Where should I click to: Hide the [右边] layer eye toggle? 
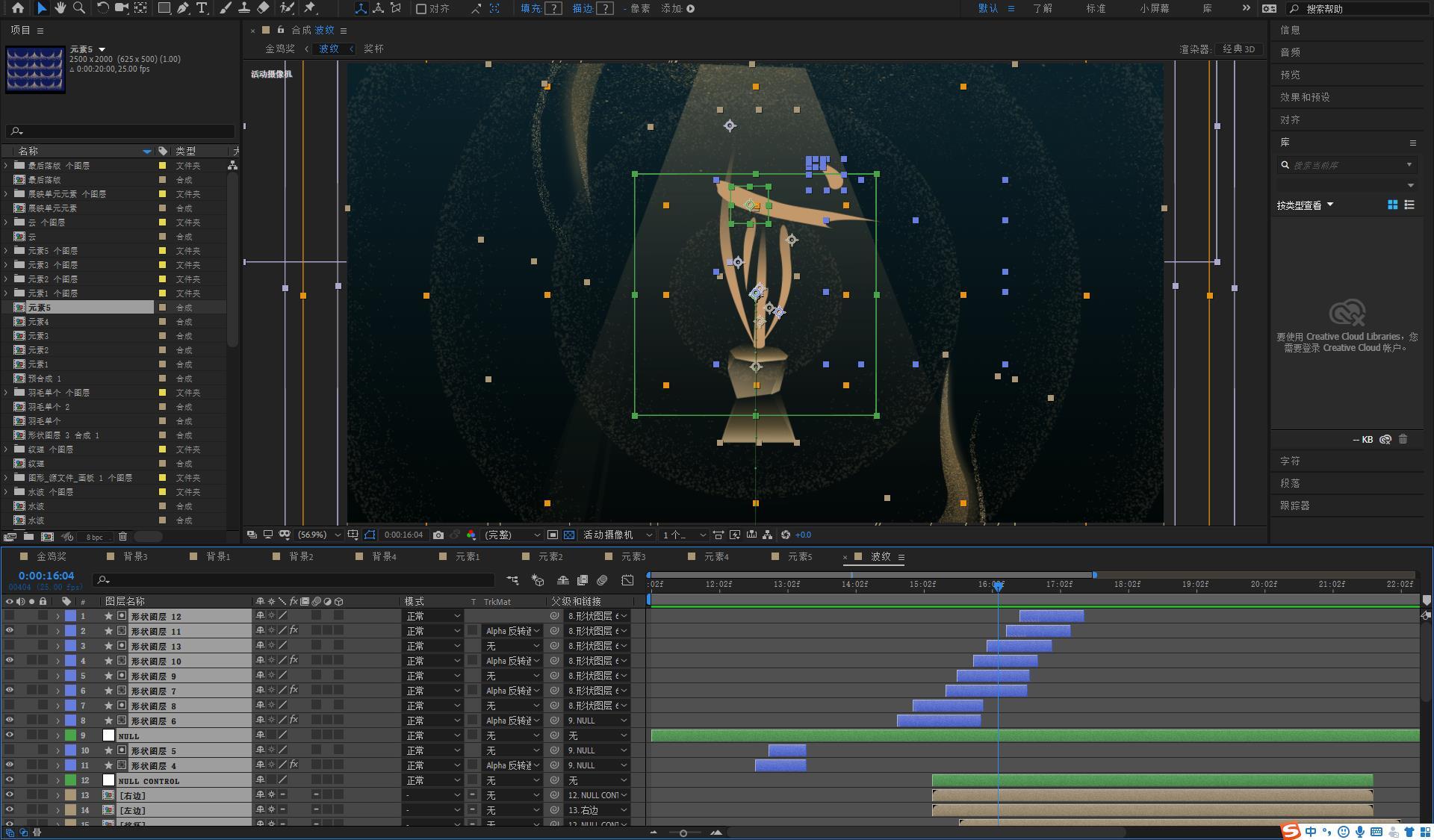pos(10,795)
